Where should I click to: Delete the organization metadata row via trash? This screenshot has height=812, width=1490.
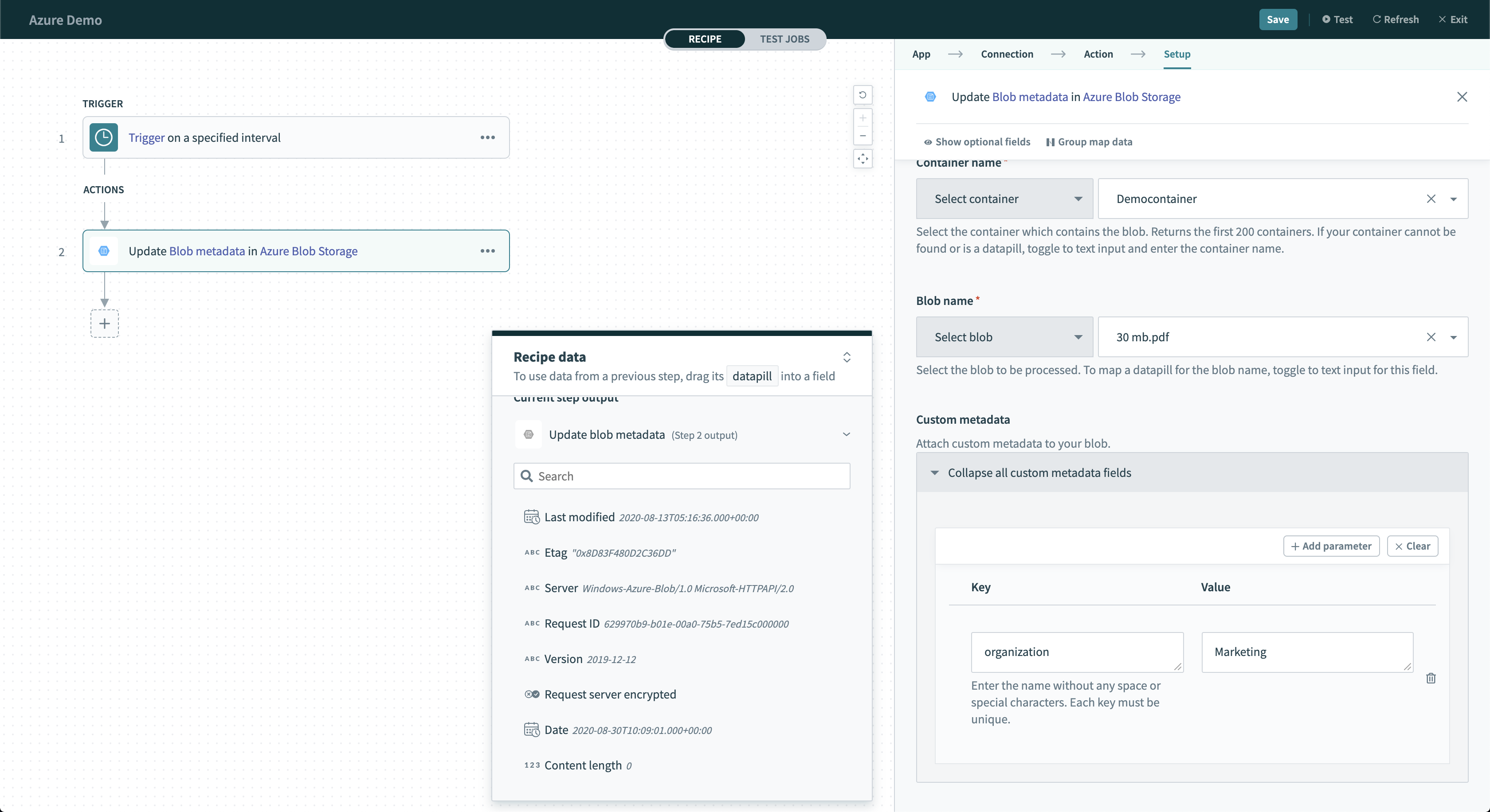[1431, 678]
